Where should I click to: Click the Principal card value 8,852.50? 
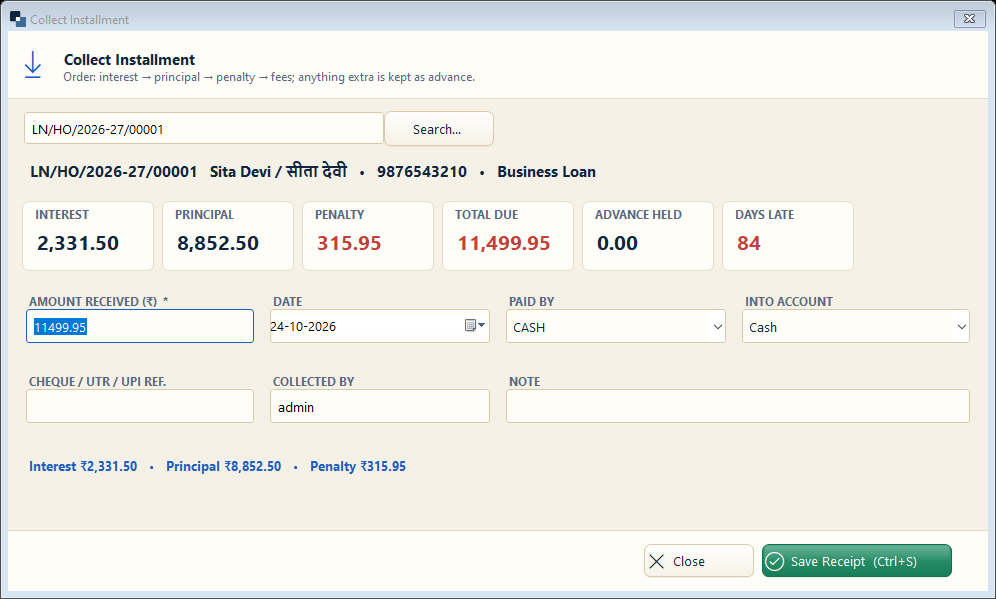218,243
